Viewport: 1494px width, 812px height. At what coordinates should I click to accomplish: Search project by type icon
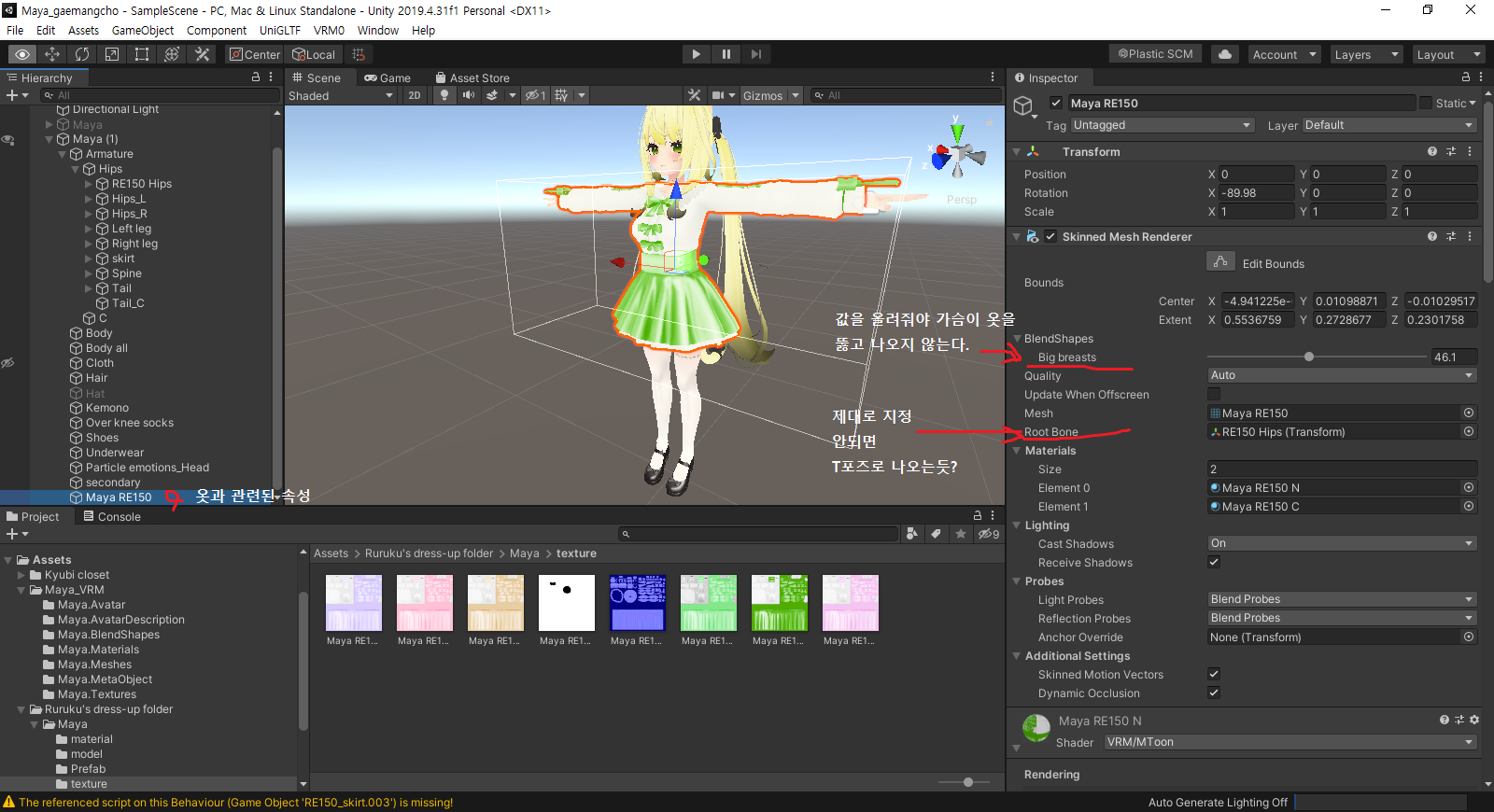coord(911,534)
